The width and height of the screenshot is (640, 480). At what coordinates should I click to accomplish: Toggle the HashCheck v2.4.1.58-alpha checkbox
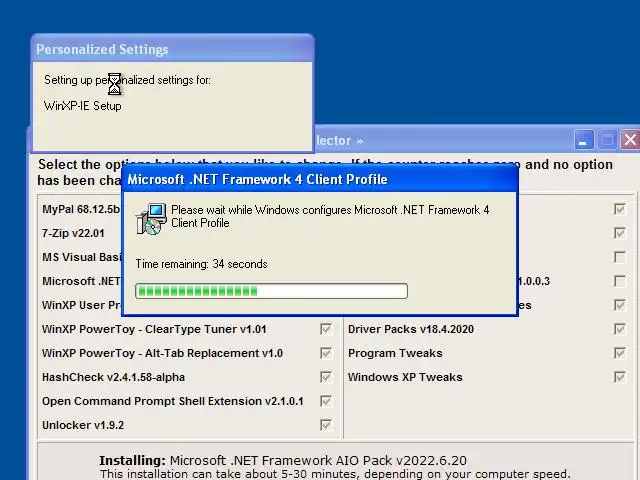326,377
